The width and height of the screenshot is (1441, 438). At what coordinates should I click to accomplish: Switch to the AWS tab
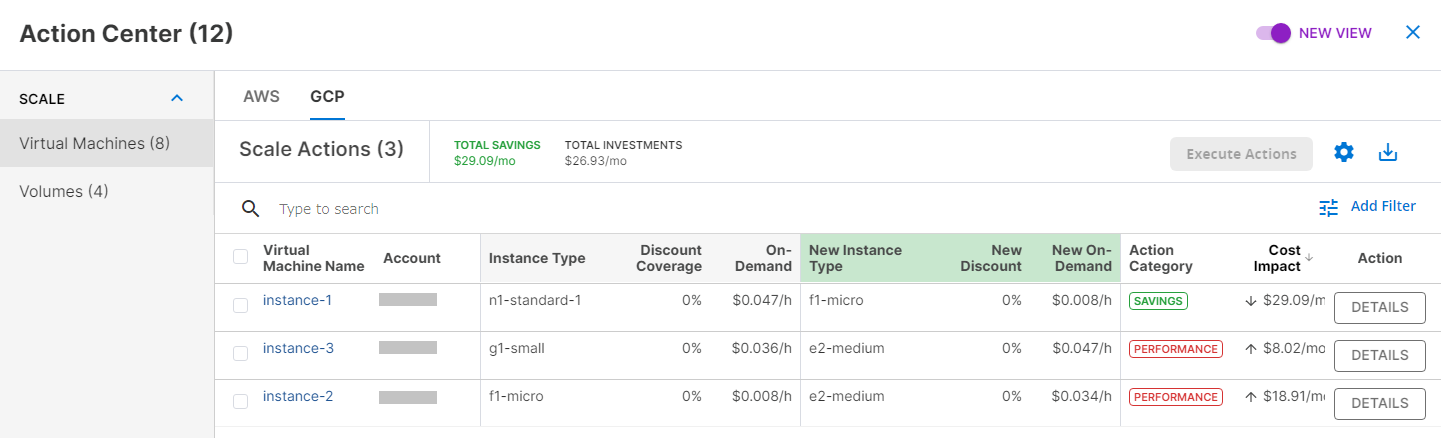pos(261,97)
